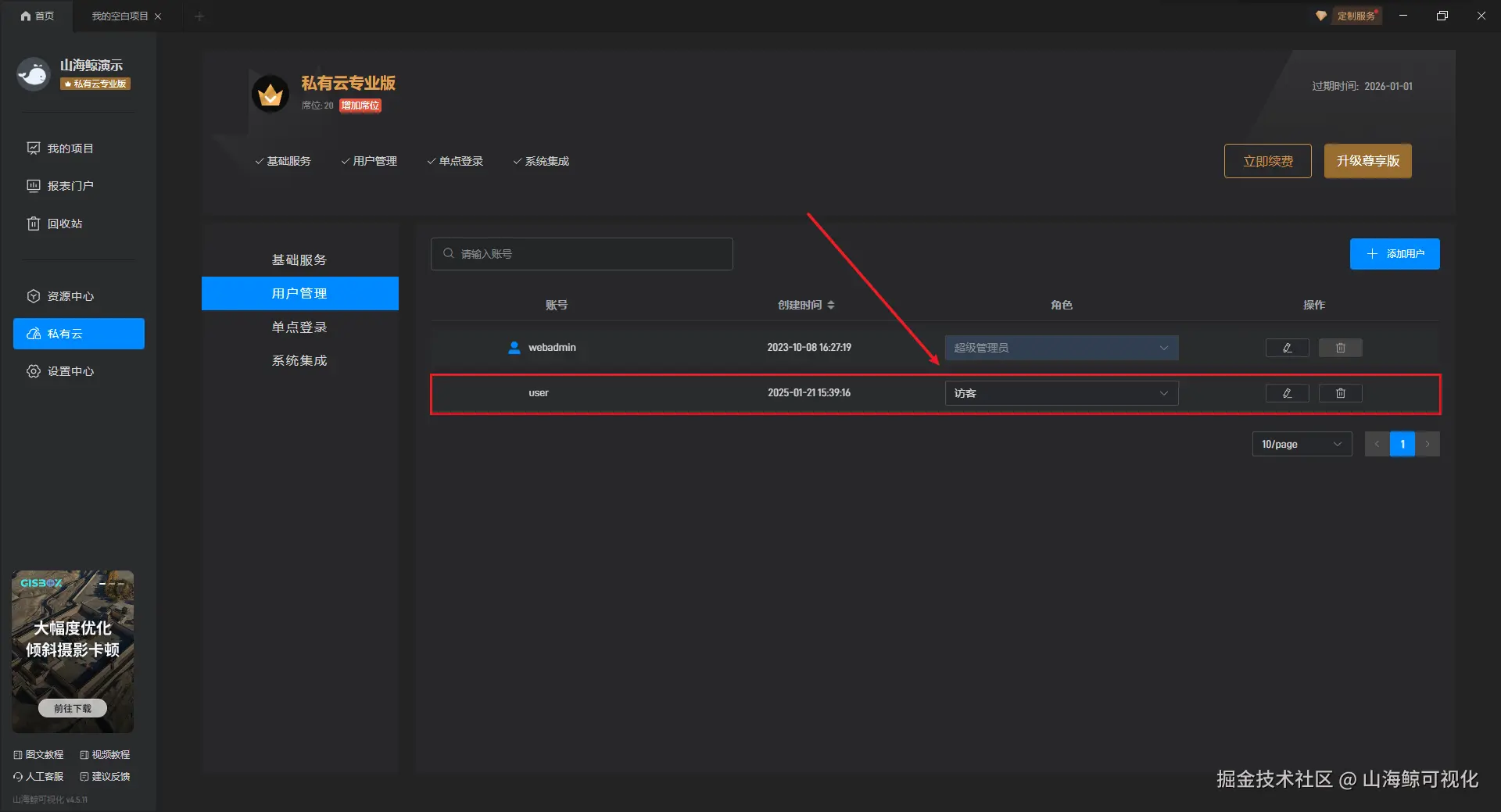Open the GISBox advertisement thumbnail
The height and width of the screenshot is (812, 1501).
point(73,652)
